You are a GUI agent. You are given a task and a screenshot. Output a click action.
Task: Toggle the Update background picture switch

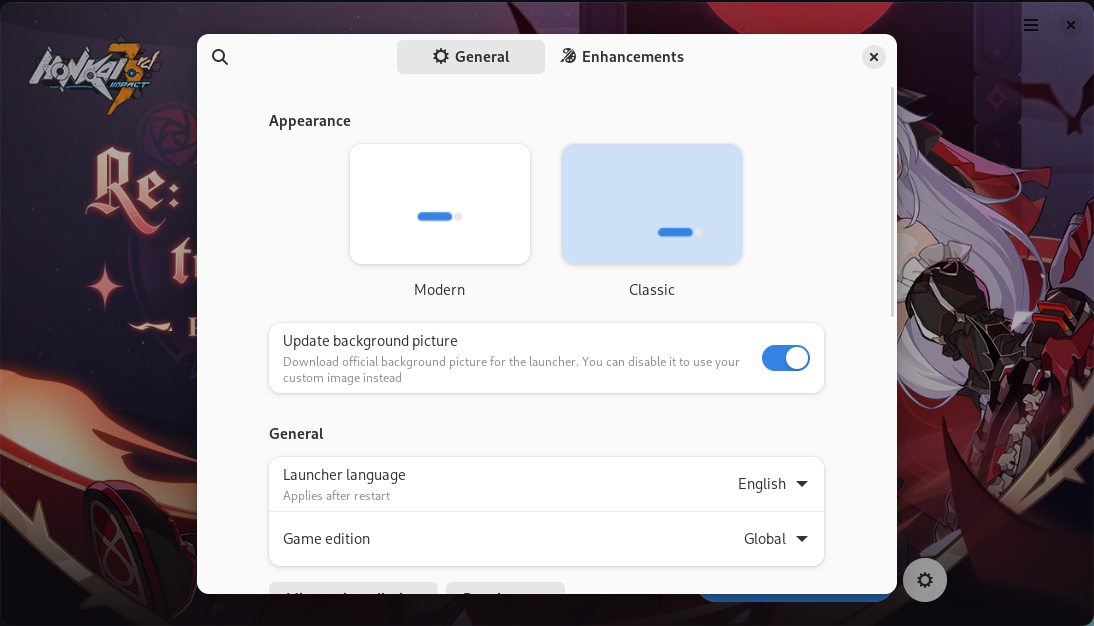[x=786, y=358]
